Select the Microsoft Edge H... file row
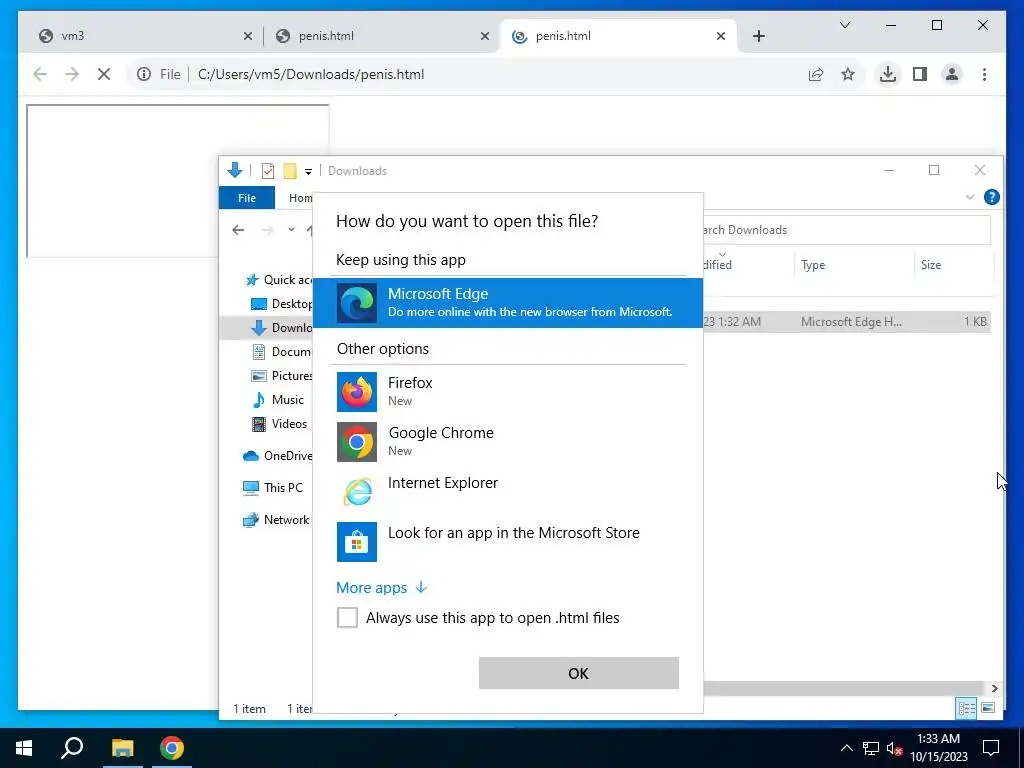The width and height of the screenshot is (1024, 768). (846, 321)
